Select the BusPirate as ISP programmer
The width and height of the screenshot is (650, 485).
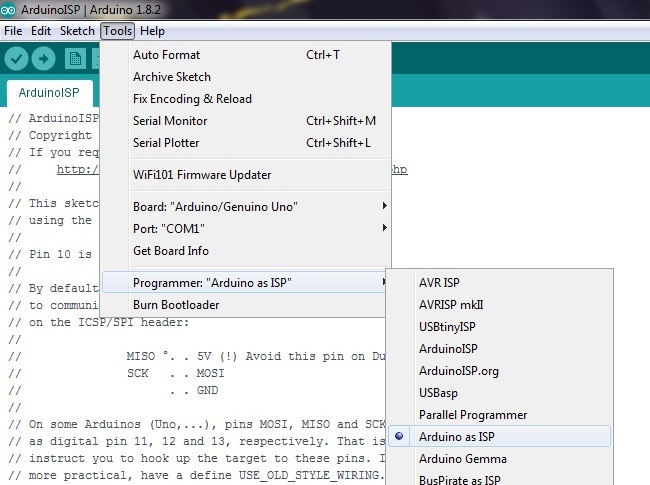click(500, 479)
